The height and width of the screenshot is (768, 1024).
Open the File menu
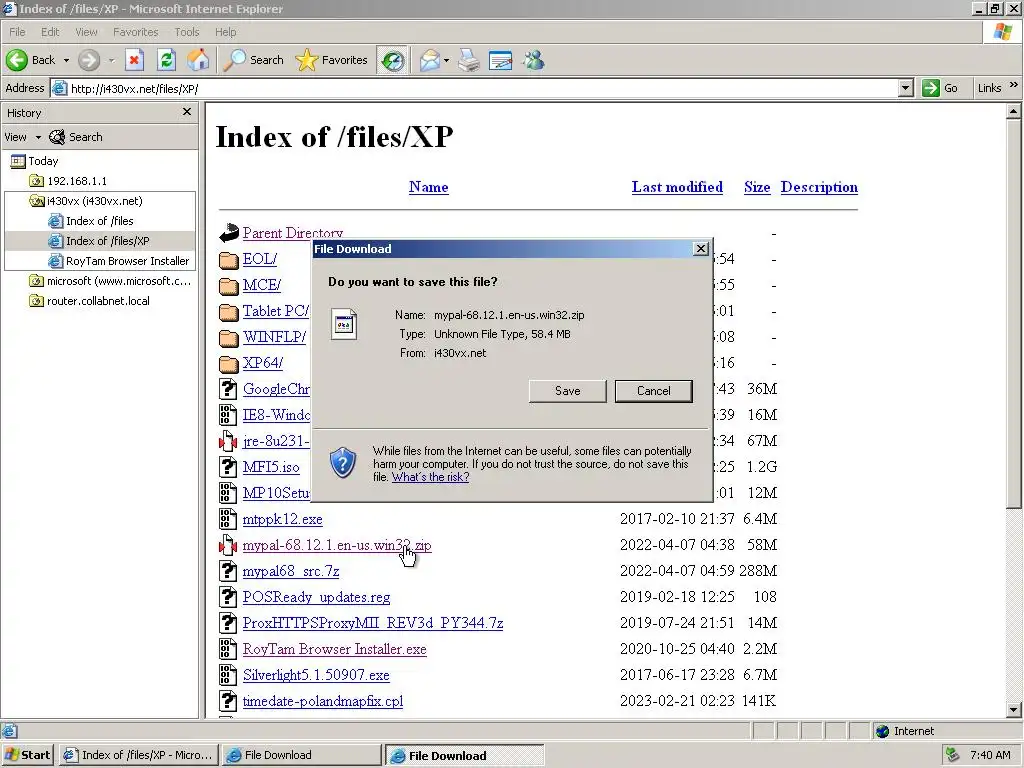tap(17, 32)
